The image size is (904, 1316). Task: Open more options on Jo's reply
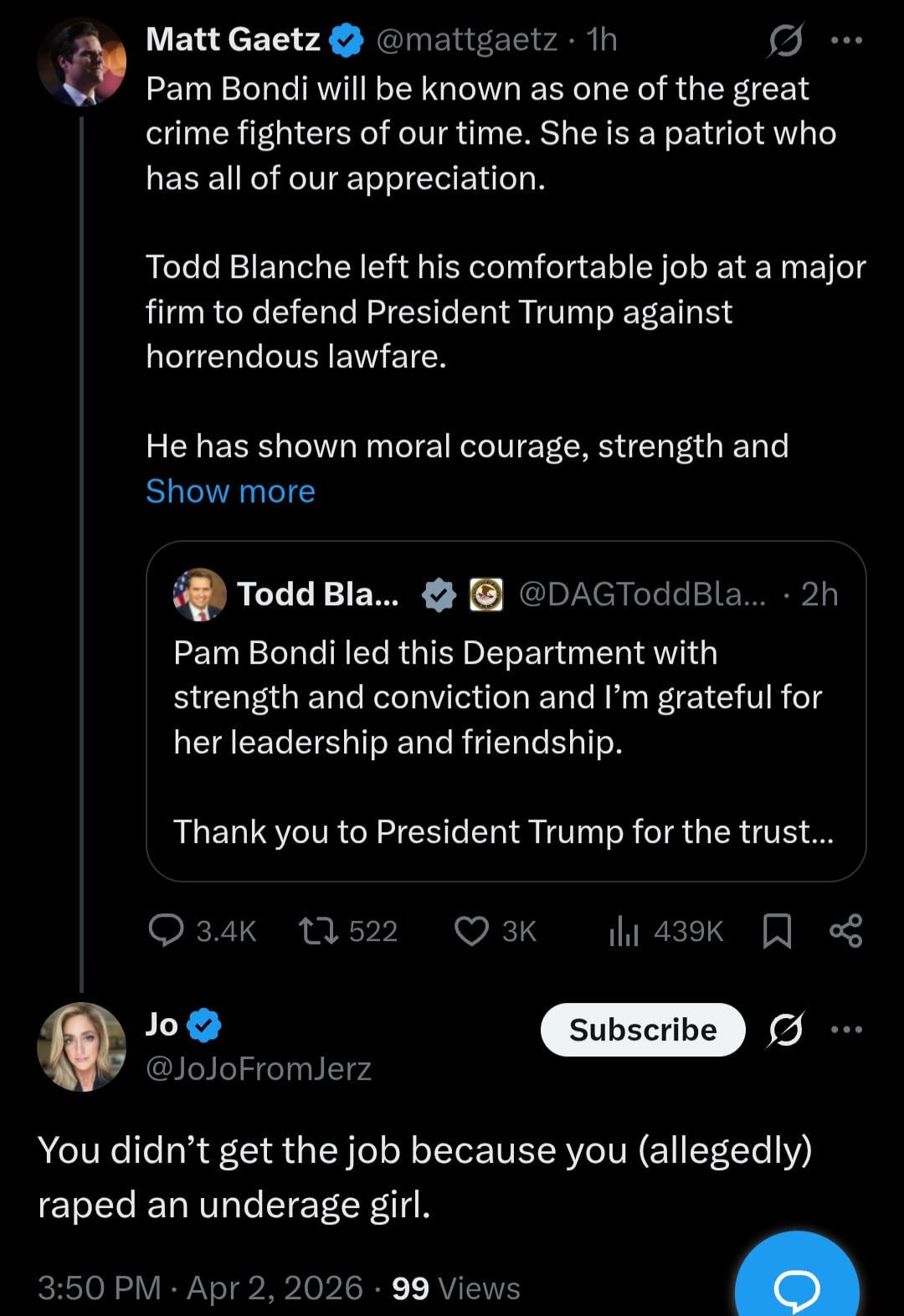click(846, 1030)
